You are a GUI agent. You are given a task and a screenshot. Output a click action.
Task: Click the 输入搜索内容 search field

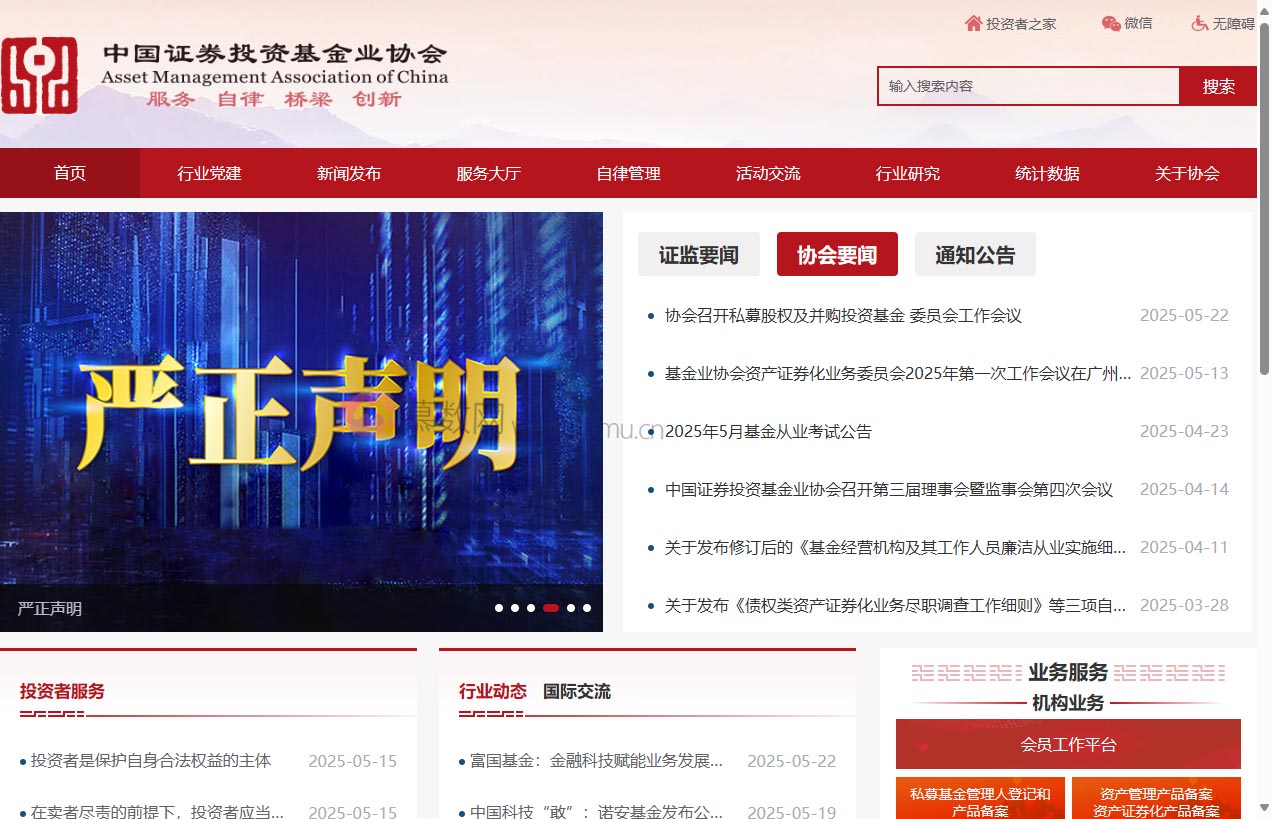(x=1027, y=86)
